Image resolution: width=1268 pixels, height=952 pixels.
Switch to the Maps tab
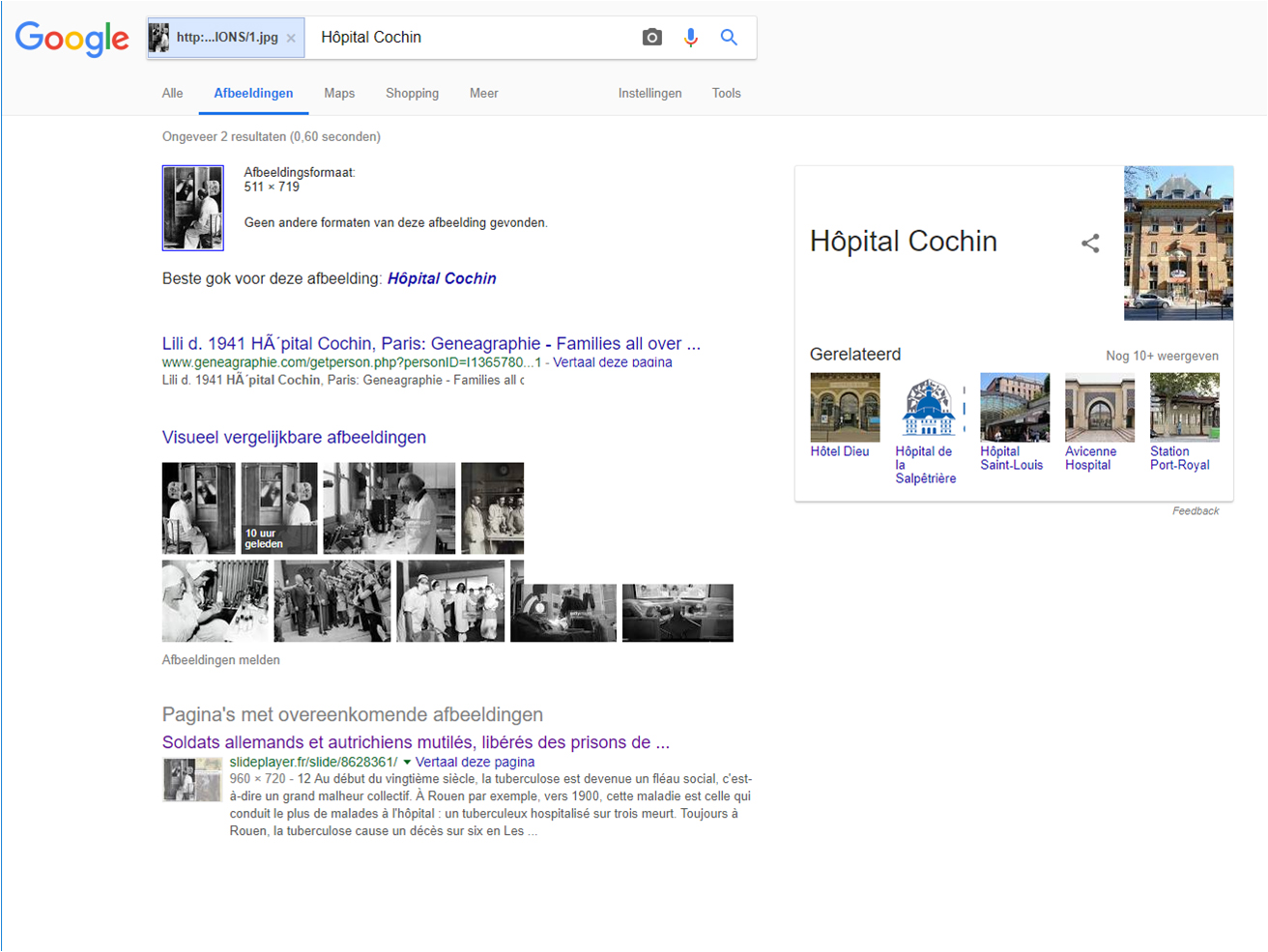(339, 94)
